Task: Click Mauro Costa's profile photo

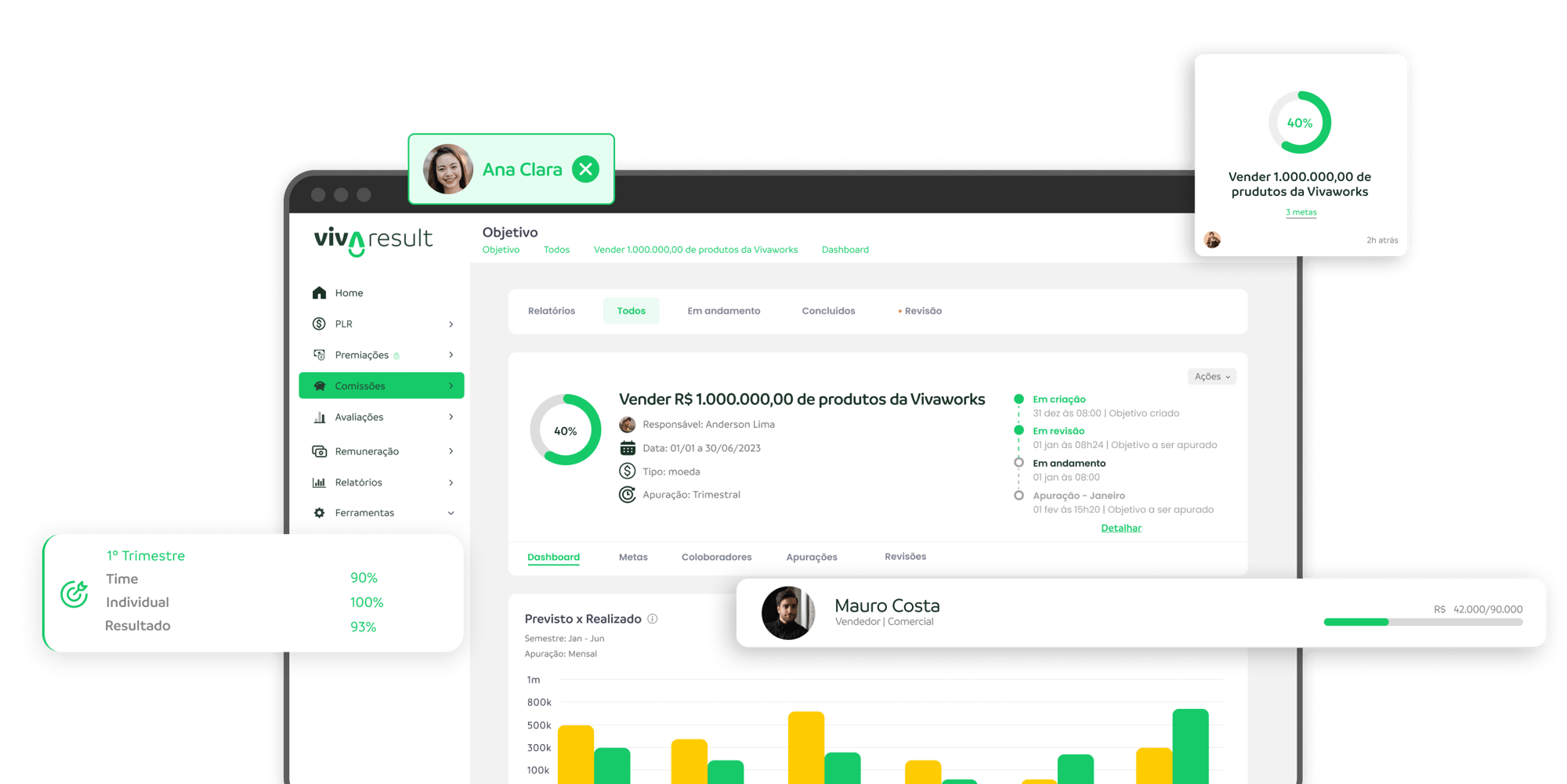Action: (x=788, y=612)
